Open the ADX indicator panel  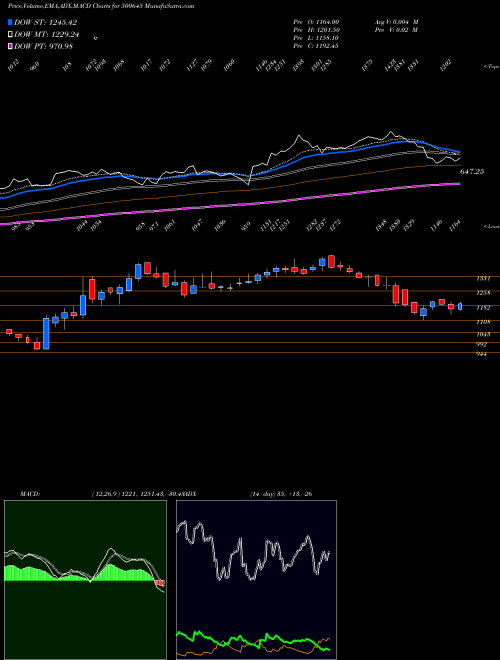(x=256, y=580)
